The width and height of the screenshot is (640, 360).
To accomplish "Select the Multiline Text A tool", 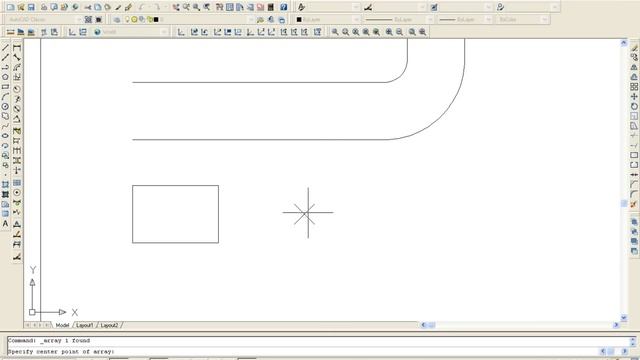I will [5, 224].
